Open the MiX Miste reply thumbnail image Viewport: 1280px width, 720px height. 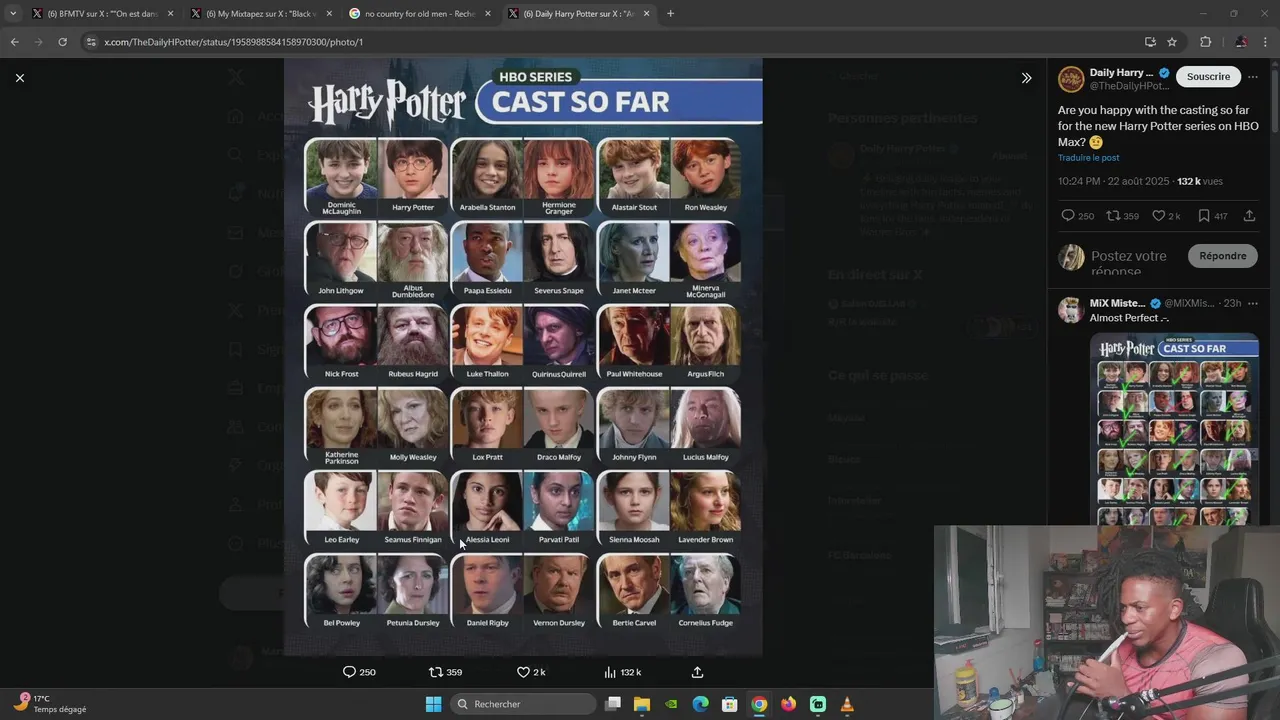point(1174,430)
